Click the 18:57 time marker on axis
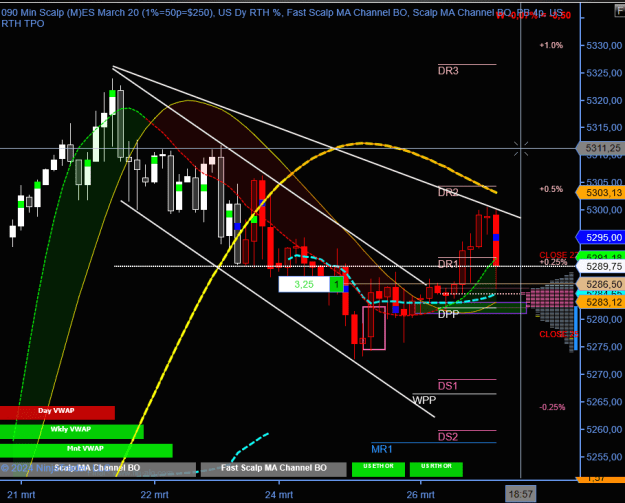Image resolution: width=625 pixels, height=503 pixels. (x=521, y=494)
